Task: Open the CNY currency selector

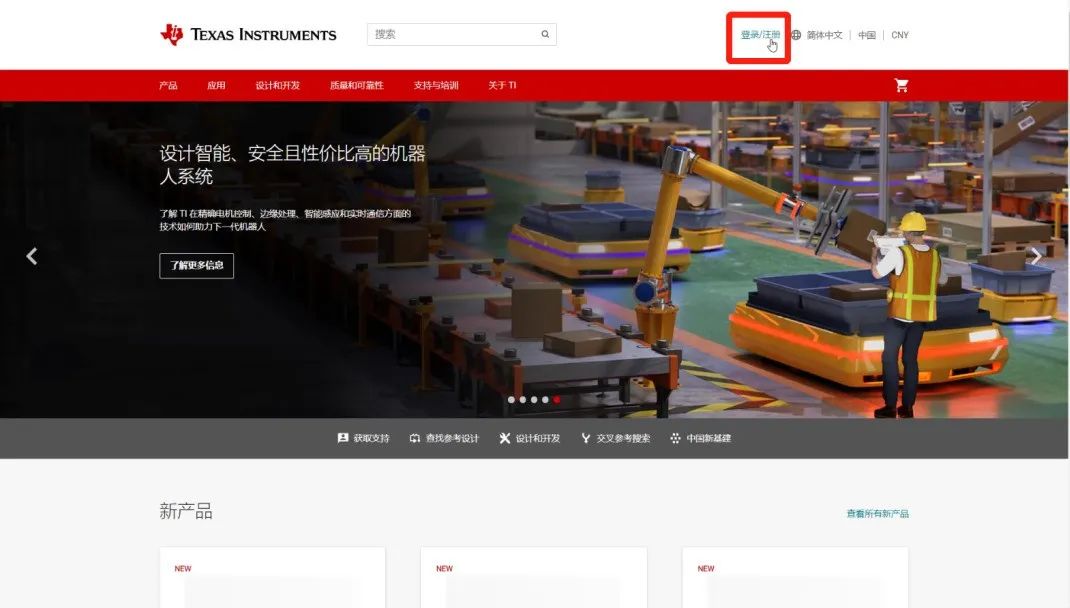Action: [x=899, y=34]
